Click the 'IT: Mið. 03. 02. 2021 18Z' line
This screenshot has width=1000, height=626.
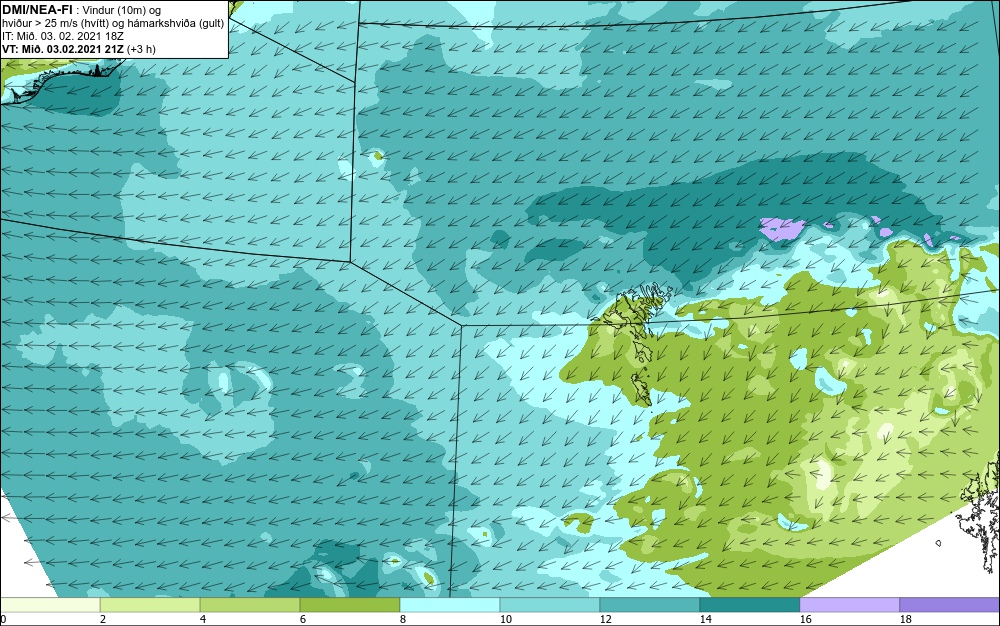coord(62,36)
